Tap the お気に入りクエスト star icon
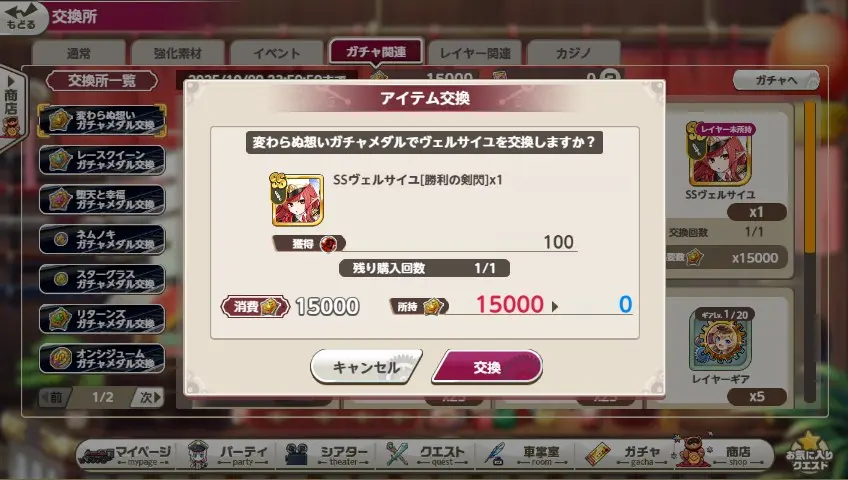Screen dimensions: 848x480 pos(809,452)
